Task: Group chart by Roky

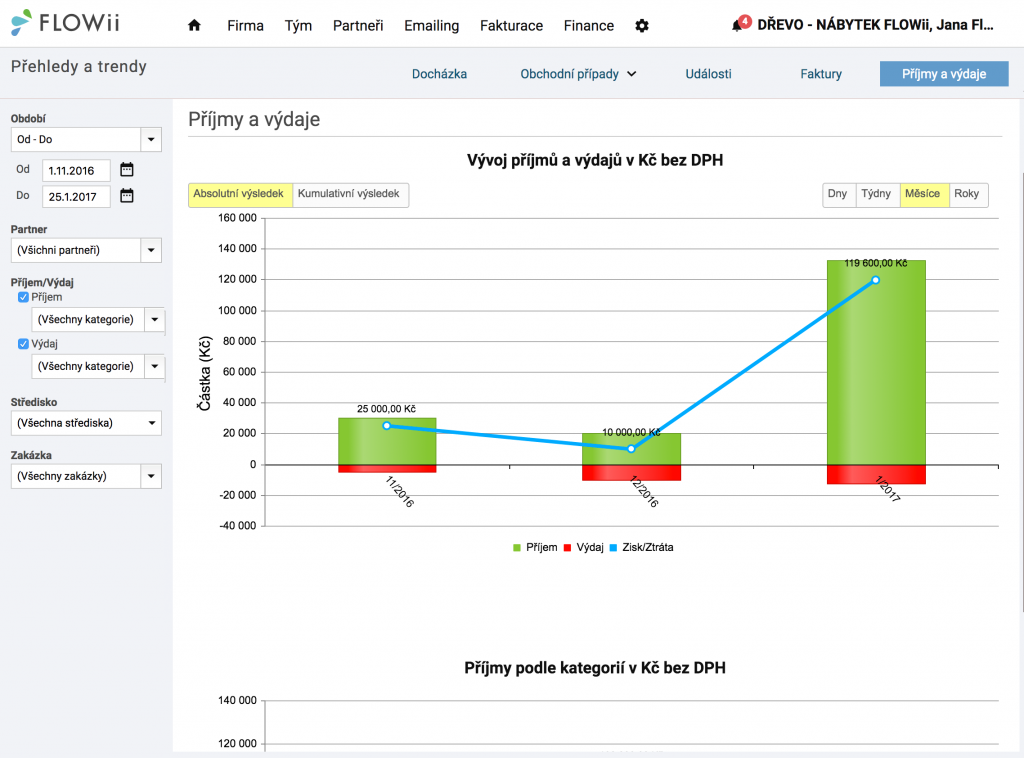Action: (967, 195)
